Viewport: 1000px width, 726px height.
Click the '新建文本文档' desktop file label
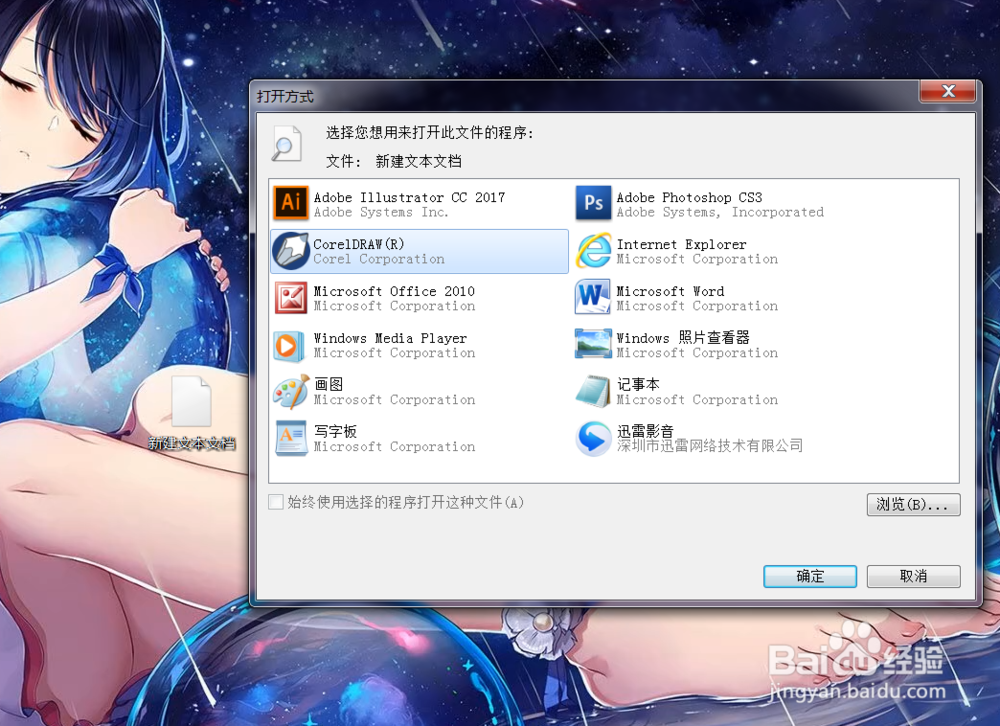tap(191, 443)
